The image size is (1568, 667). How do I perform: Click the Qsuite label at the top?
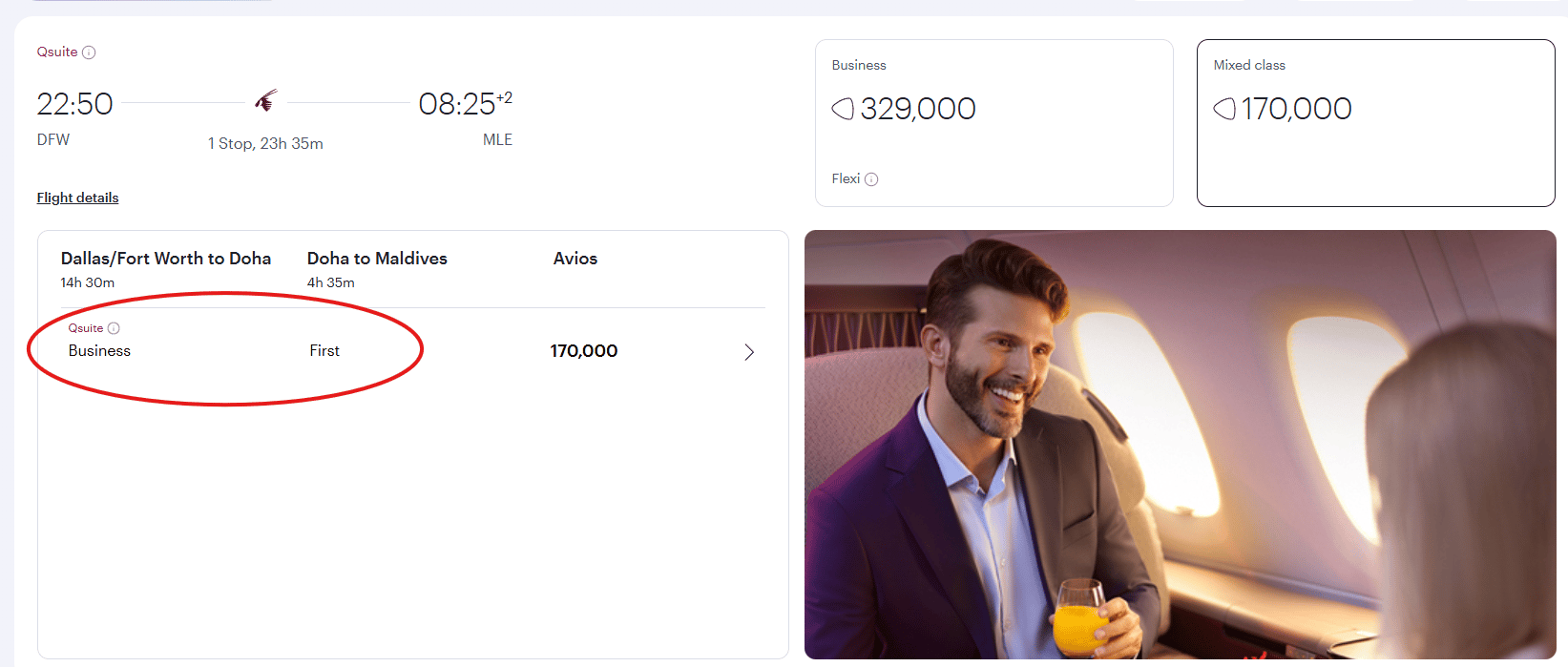pyautogui.click(x=57, y=52)
